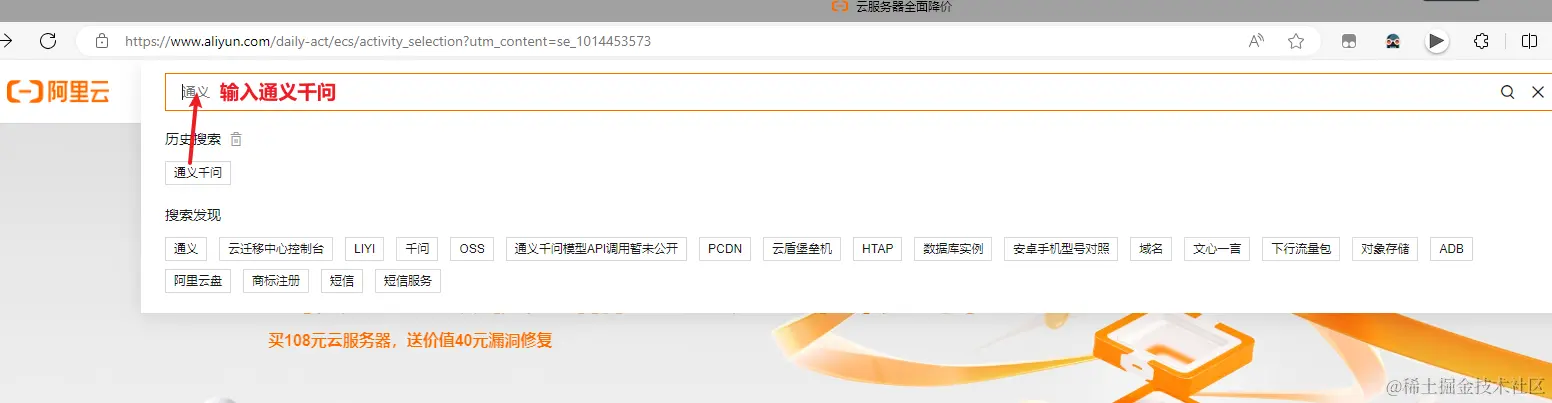Click the browser refresh icon
1552x403 pixels.
point(47,41)
